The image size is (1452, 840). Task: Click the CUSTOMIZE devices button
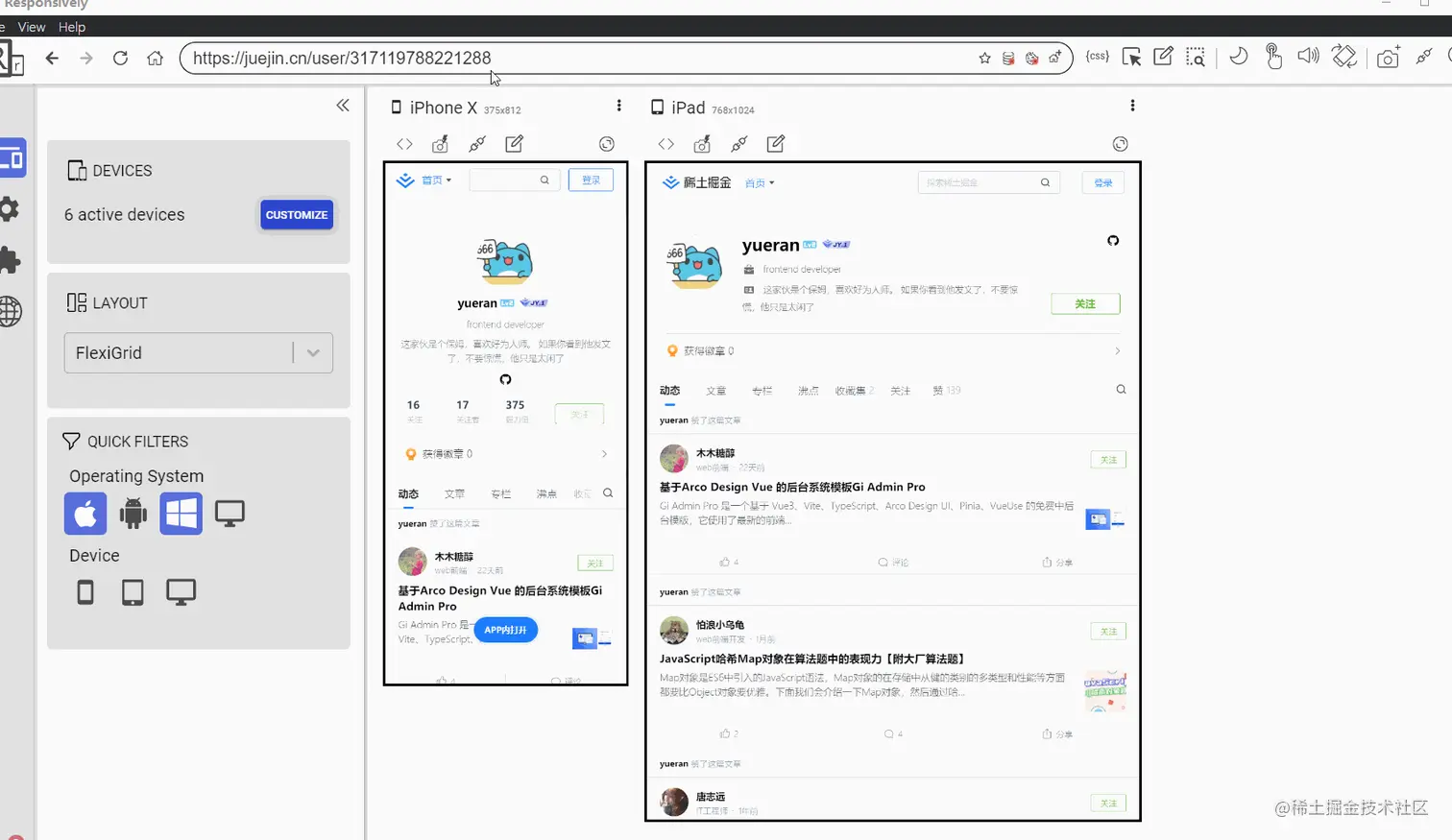(x=297, y=215)
